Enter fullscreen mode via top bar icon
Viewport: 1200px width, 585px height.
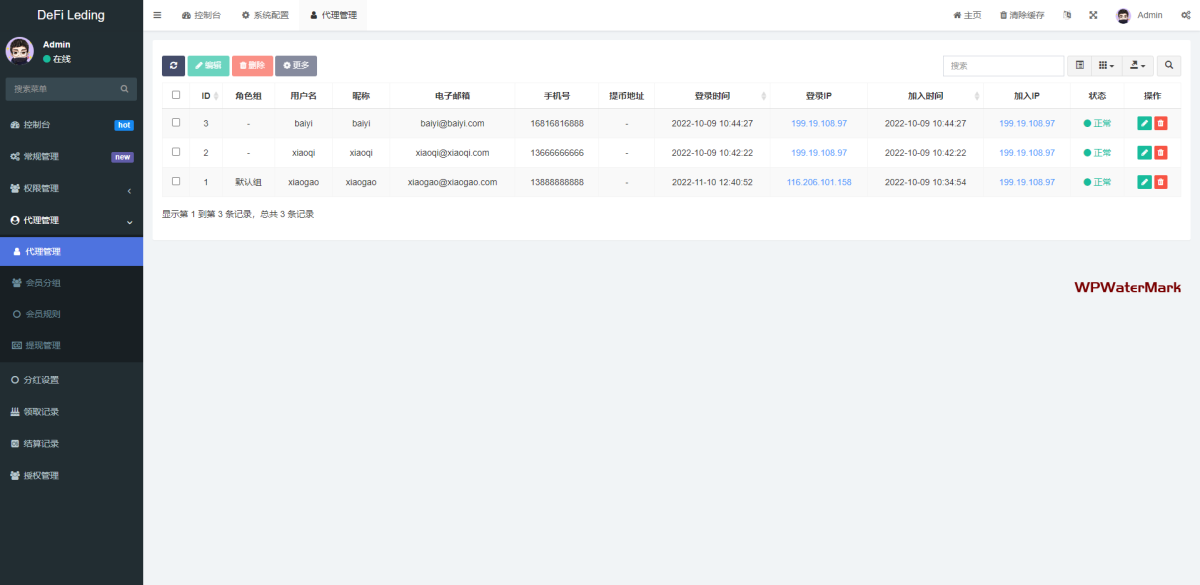1093,15
